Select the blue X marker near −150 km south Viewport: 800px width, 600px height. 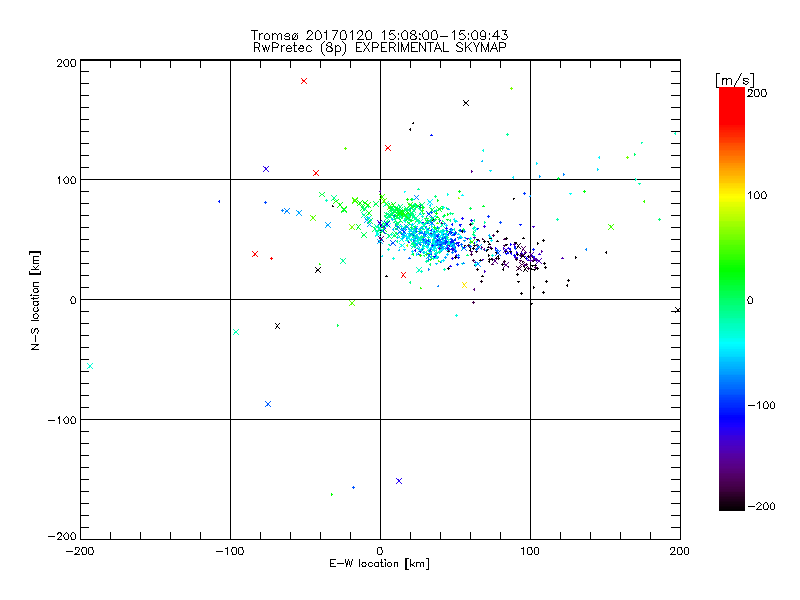click(x=399, y=481)
